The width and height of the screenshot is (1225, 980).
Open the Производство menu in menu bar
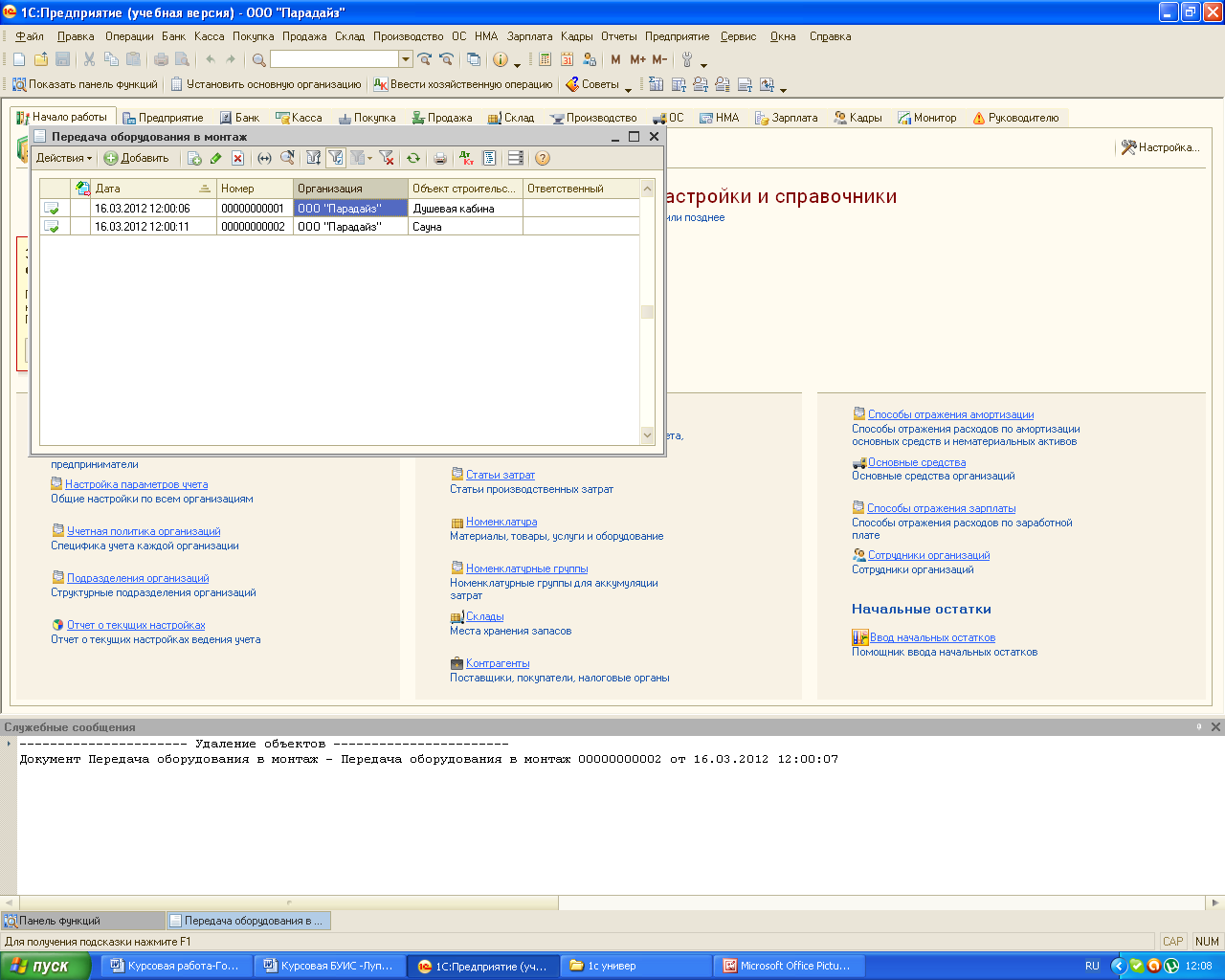[408, 36]
